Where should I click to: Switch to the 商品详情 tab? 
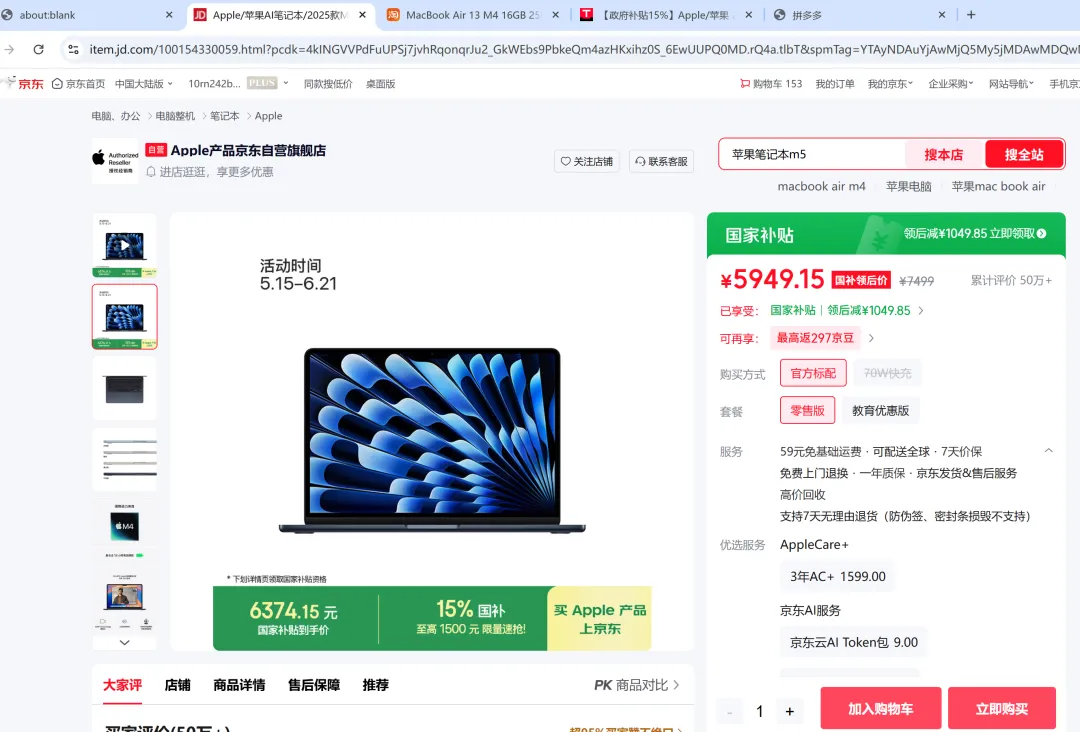(239, 685)
